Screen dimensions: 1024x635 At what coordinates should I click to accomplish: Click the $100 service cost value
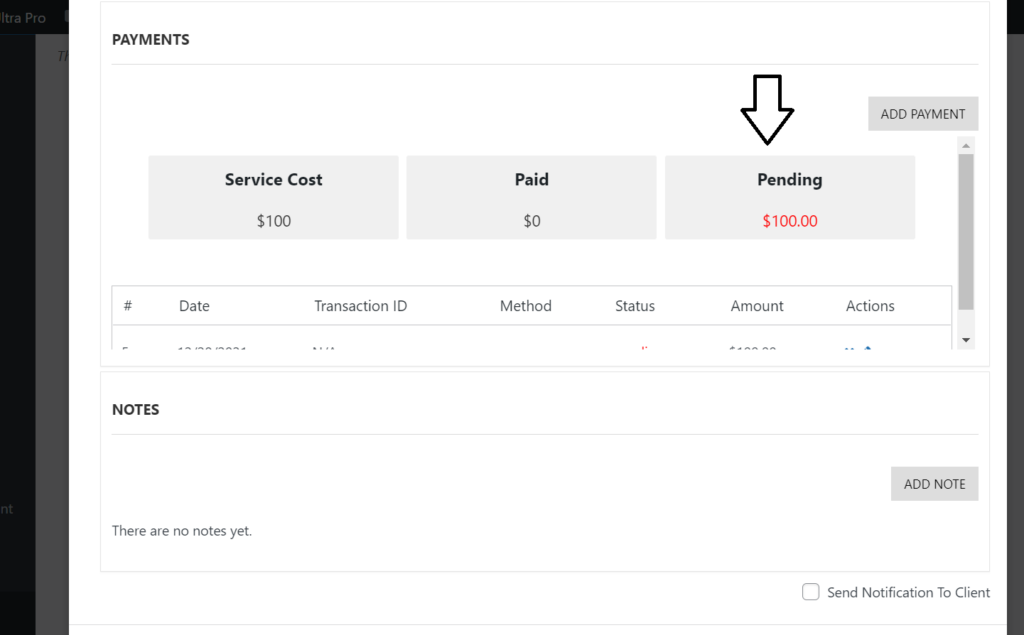[274, 221]
